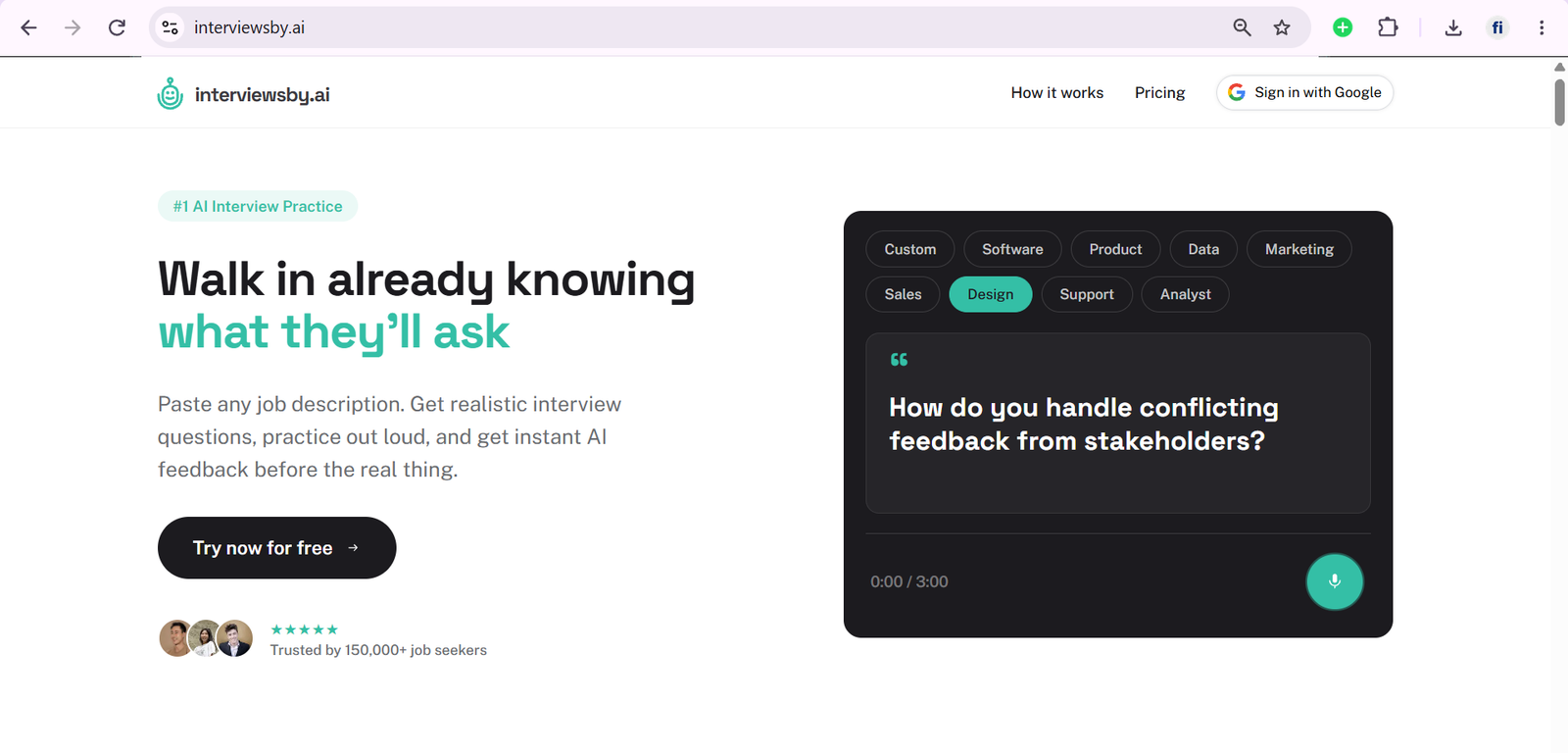The height and width of the screenshot is (753, 1568).
Task: Reload the interviewsby.ai page
Action: 117,27
